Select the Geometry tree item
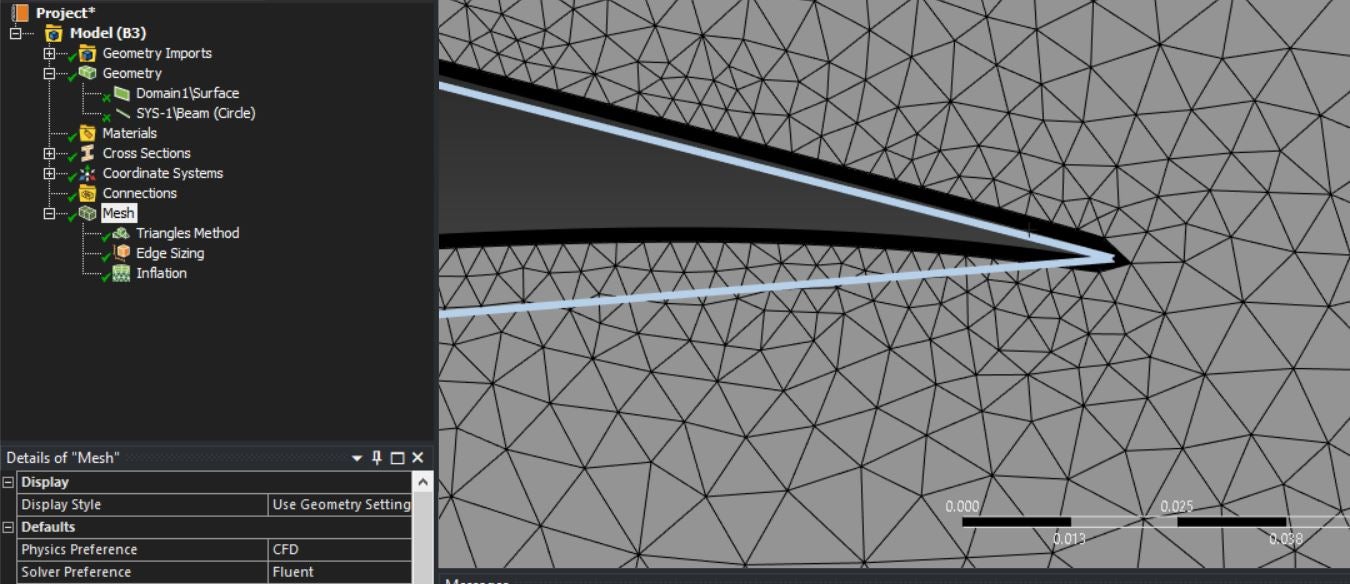Image resolution: width=1350 pixels, height=584 pixels. (131, 73)
